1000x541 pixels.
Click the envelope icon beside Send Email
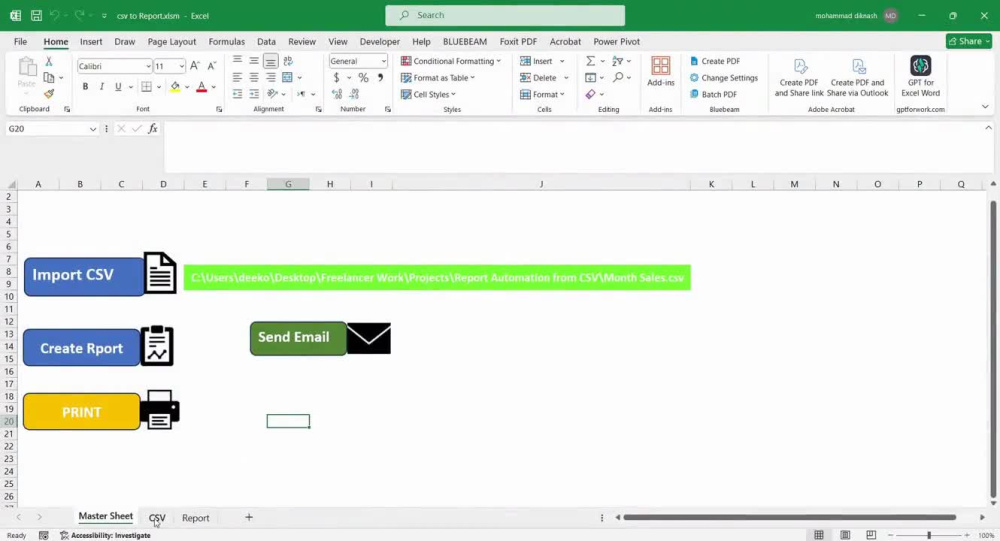[369, 338]
